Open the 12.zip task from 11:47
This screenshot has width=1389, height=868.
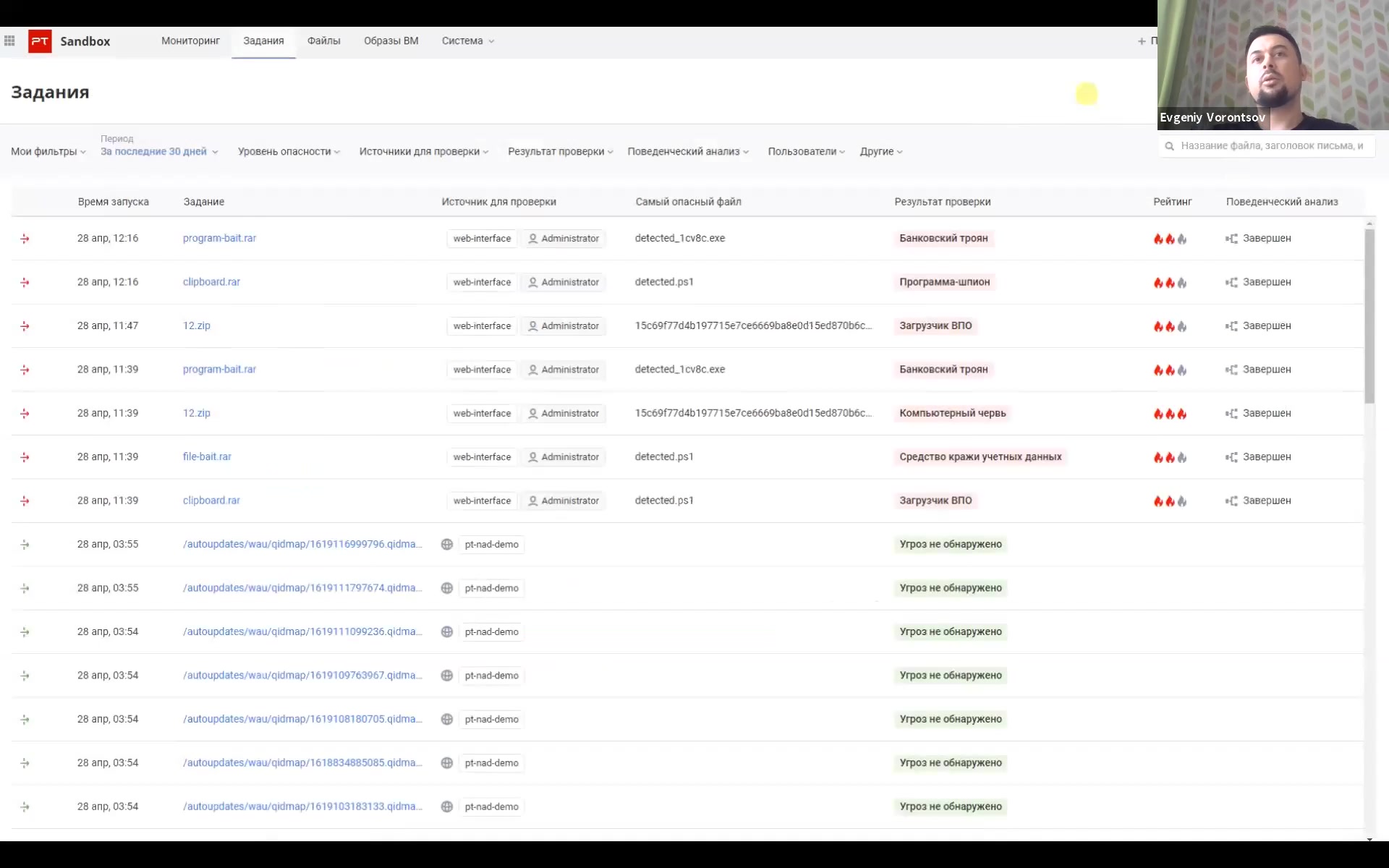(197, 326)
